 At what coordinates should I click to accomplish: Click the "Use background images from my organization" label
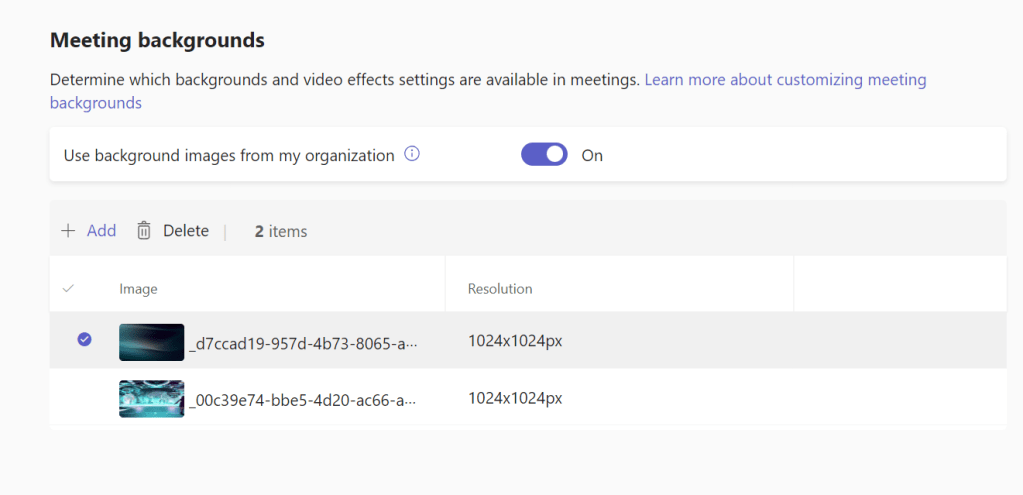pyautogui.click(x=229, y=155)
